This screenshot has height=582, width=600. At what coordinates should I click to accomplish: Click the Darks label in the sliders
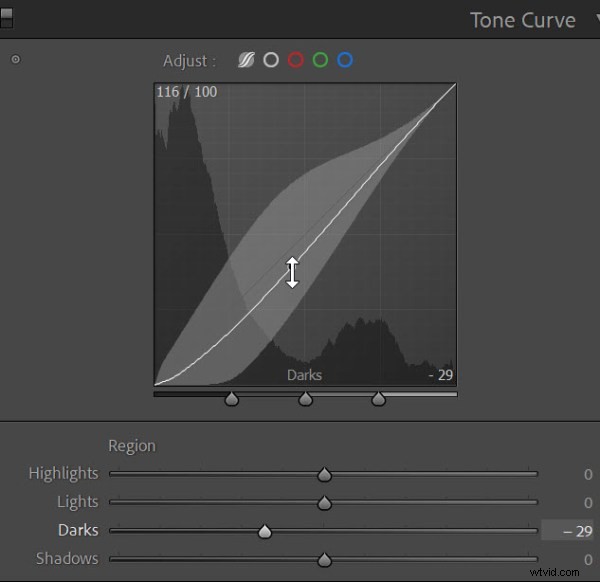[78, 530]
